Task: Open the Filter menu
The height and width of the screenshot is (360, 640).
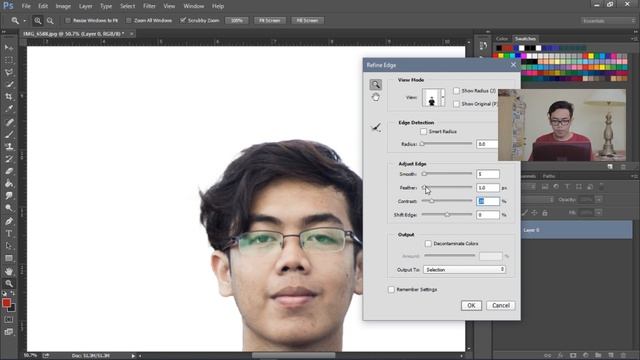Action: (149, 6)
